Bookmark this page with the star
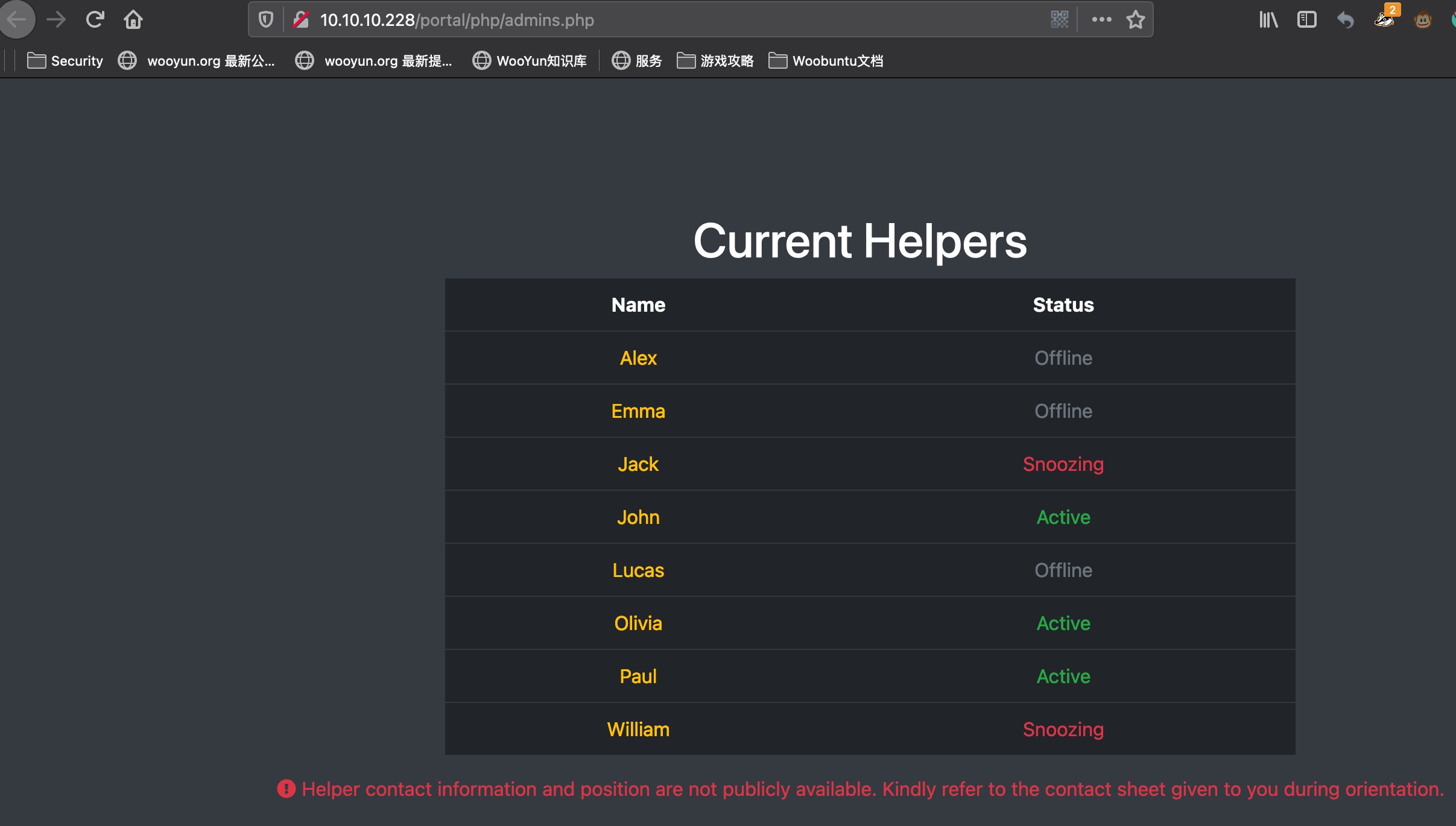Image resolution: width=1456 pixels, height=826 pixels. point(1136,20)
